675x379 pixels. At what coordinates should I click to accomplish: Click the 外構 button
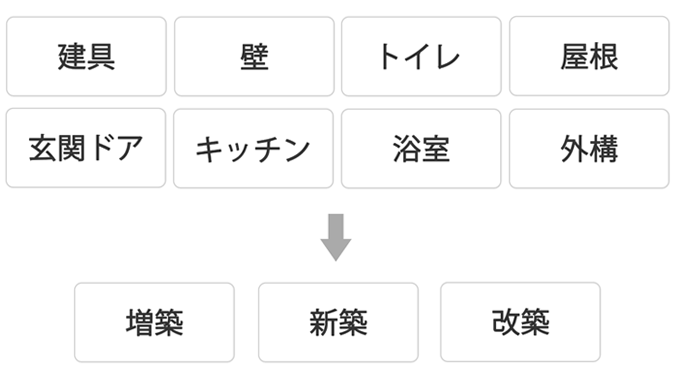[589, 149]
